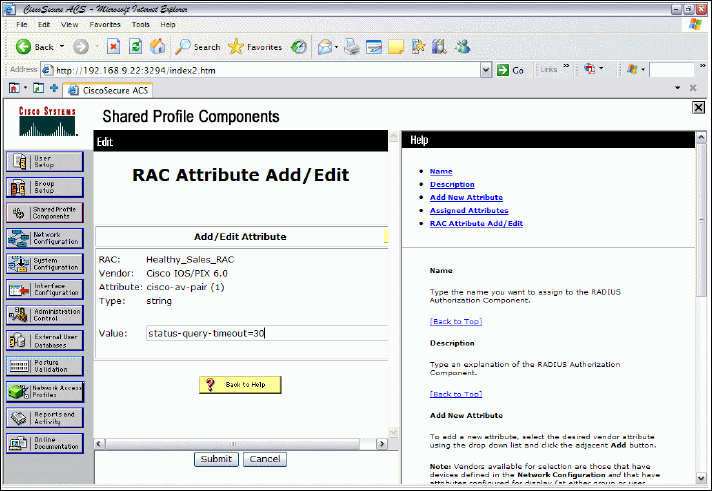712x491 pixels.
Task: Open the Favorites menu
Action: tap(104, 23)
